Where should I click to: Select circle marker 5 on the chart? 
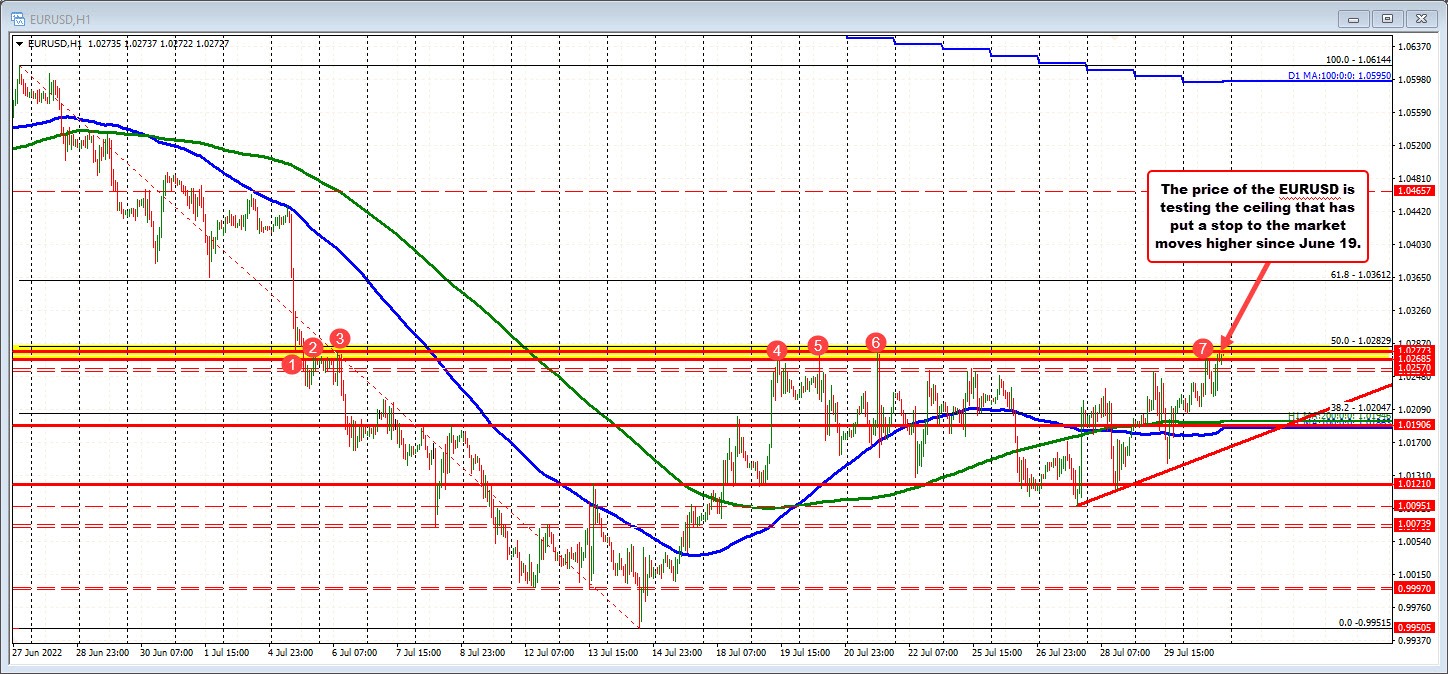[x=818, y=346]
